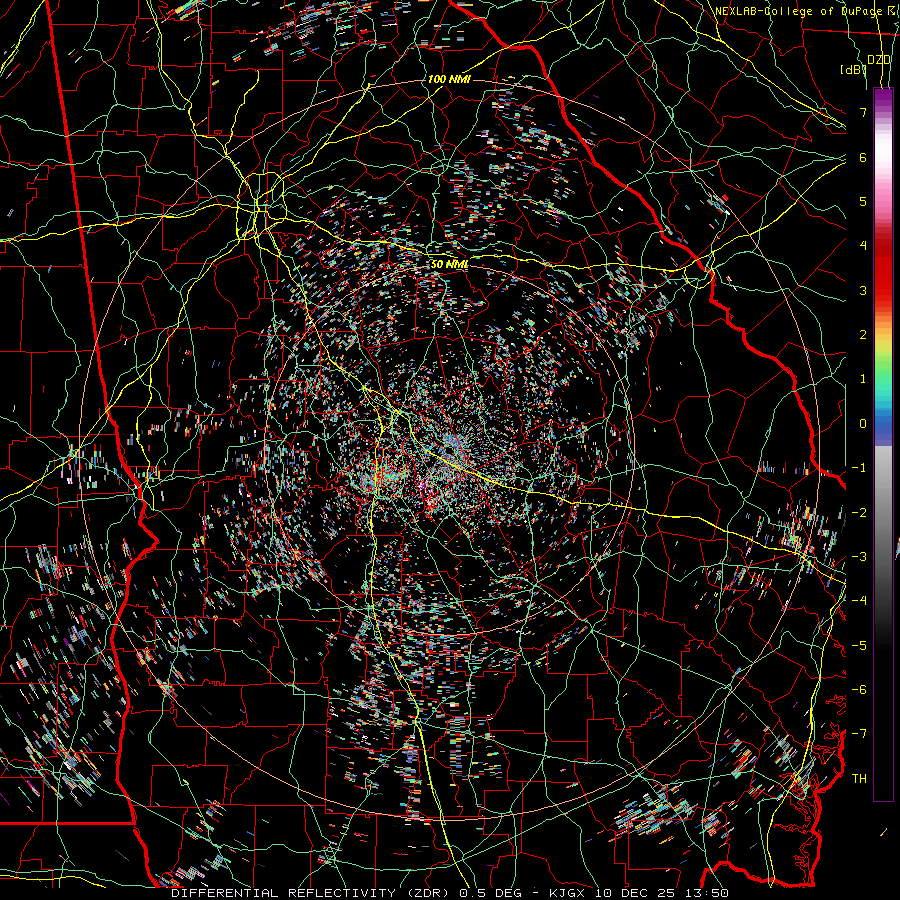Select the "6" tick label on color scale
Viewport: 900px width, 900px height.
click(863, 157)
